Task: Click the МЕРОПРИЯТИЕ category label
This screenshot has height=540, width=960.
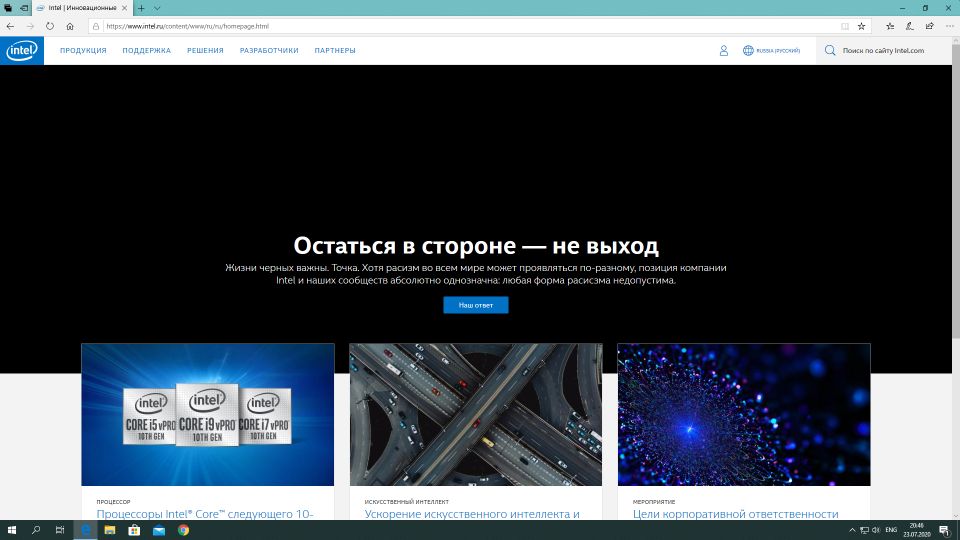Action: coord(654,501)
